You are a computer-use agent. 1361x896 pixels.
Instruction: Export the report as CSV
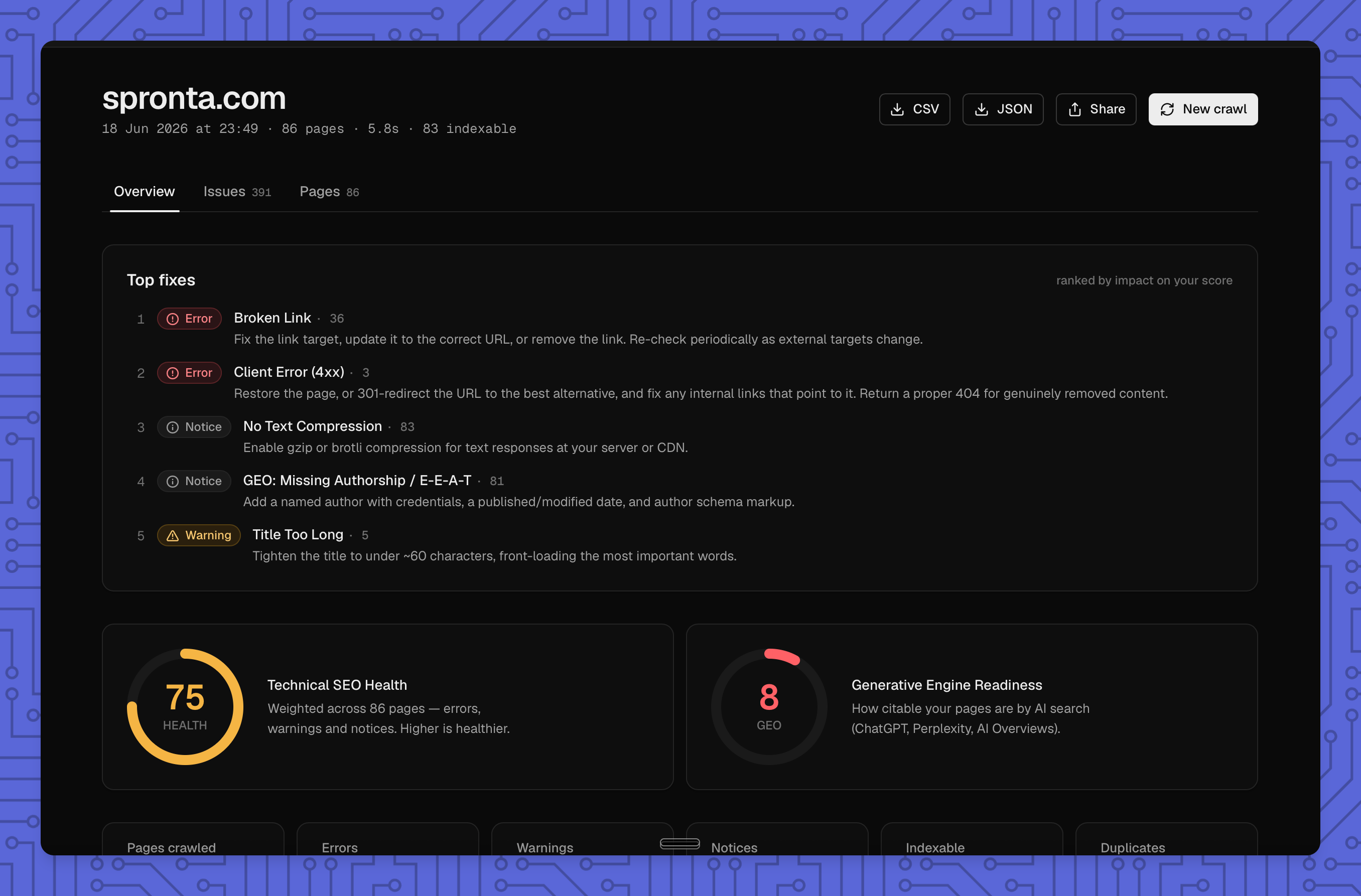(x=914, y=109)
